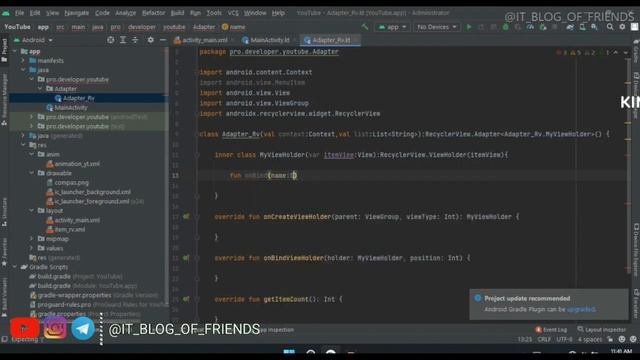This screenshot has height=360, width=640.
Task: Click the UTF-8 encoding in status bar
Action: pos(564,340)
